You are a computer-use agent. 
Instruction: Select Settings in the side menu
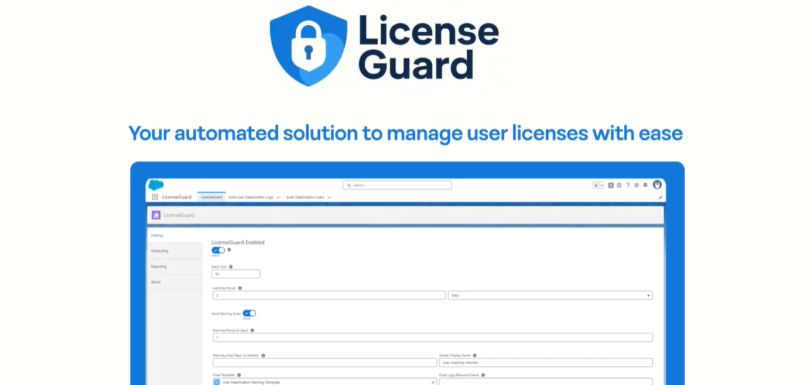[x=174, y=235]
